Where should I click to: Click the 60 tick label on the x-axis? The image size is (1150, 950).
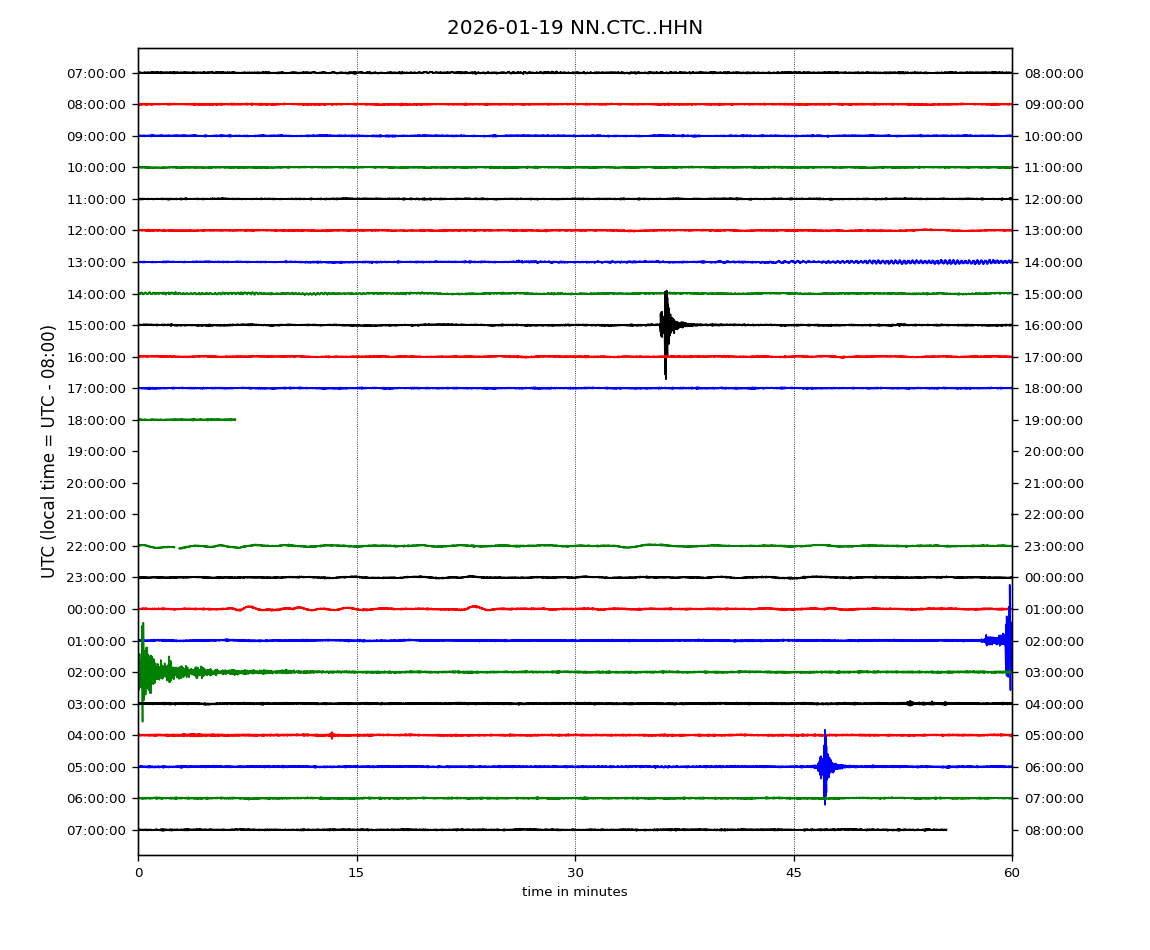1012,873
